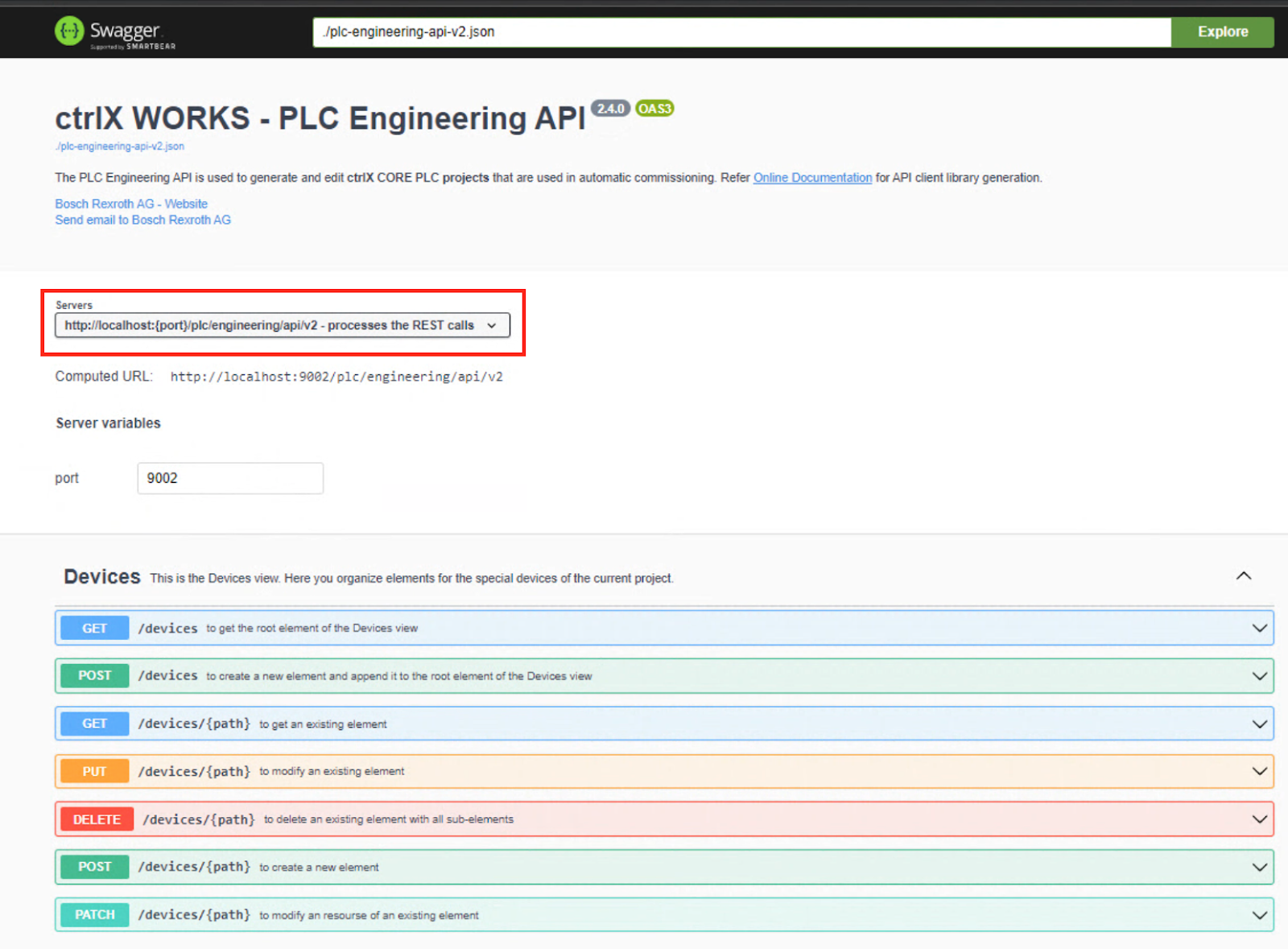Click the port server variable field
Viewport: 1288px width, 949px height.
pyautogui.click(x=230, y=478)
